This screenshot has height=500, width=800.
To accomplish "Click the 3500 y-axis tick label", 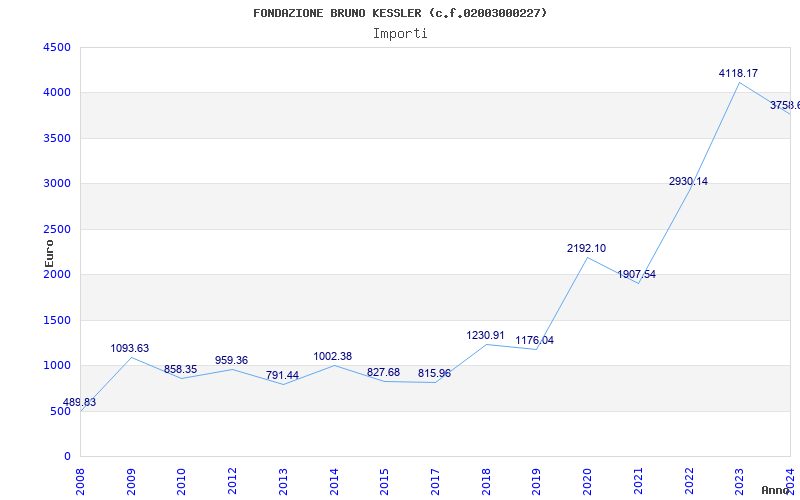I will point(57,138).
